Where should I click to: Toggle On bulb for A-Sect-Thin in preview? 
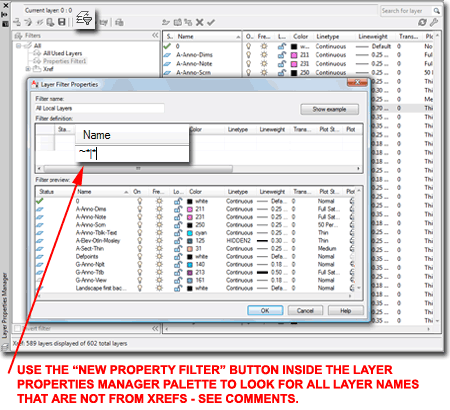(140, 249)
